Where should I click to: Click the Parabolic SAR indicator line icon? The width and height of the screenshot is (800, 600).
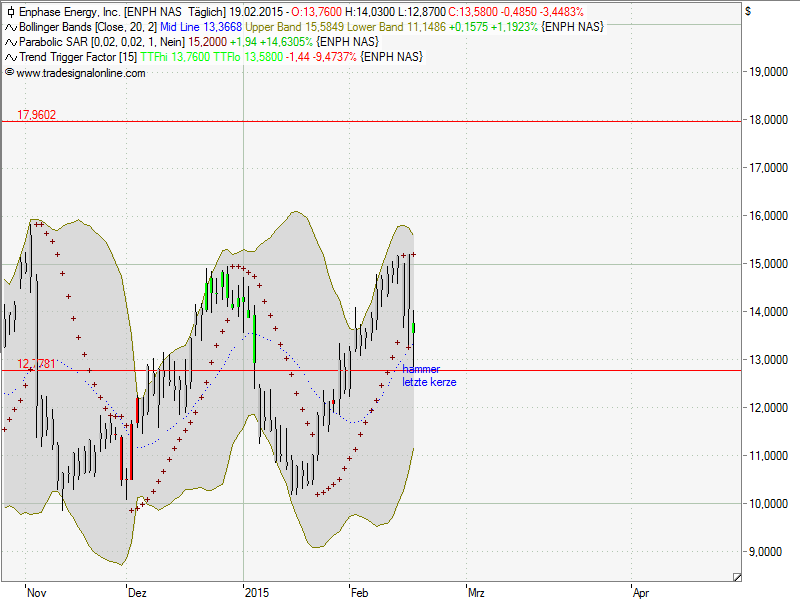(10, 42)
